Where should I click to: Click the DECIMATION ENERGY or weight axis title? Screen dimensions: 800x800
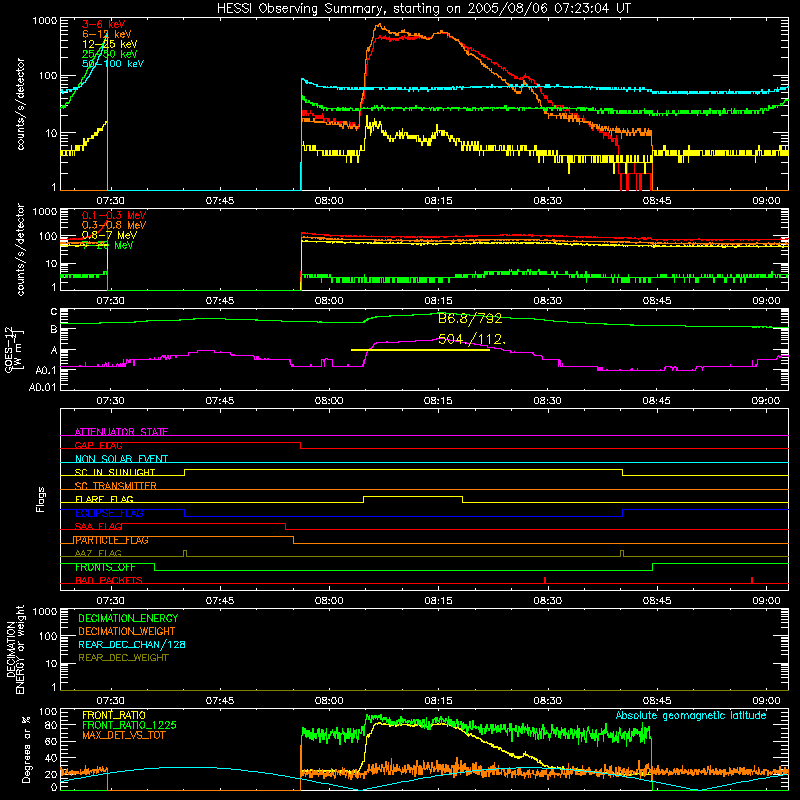coord(15,650)
